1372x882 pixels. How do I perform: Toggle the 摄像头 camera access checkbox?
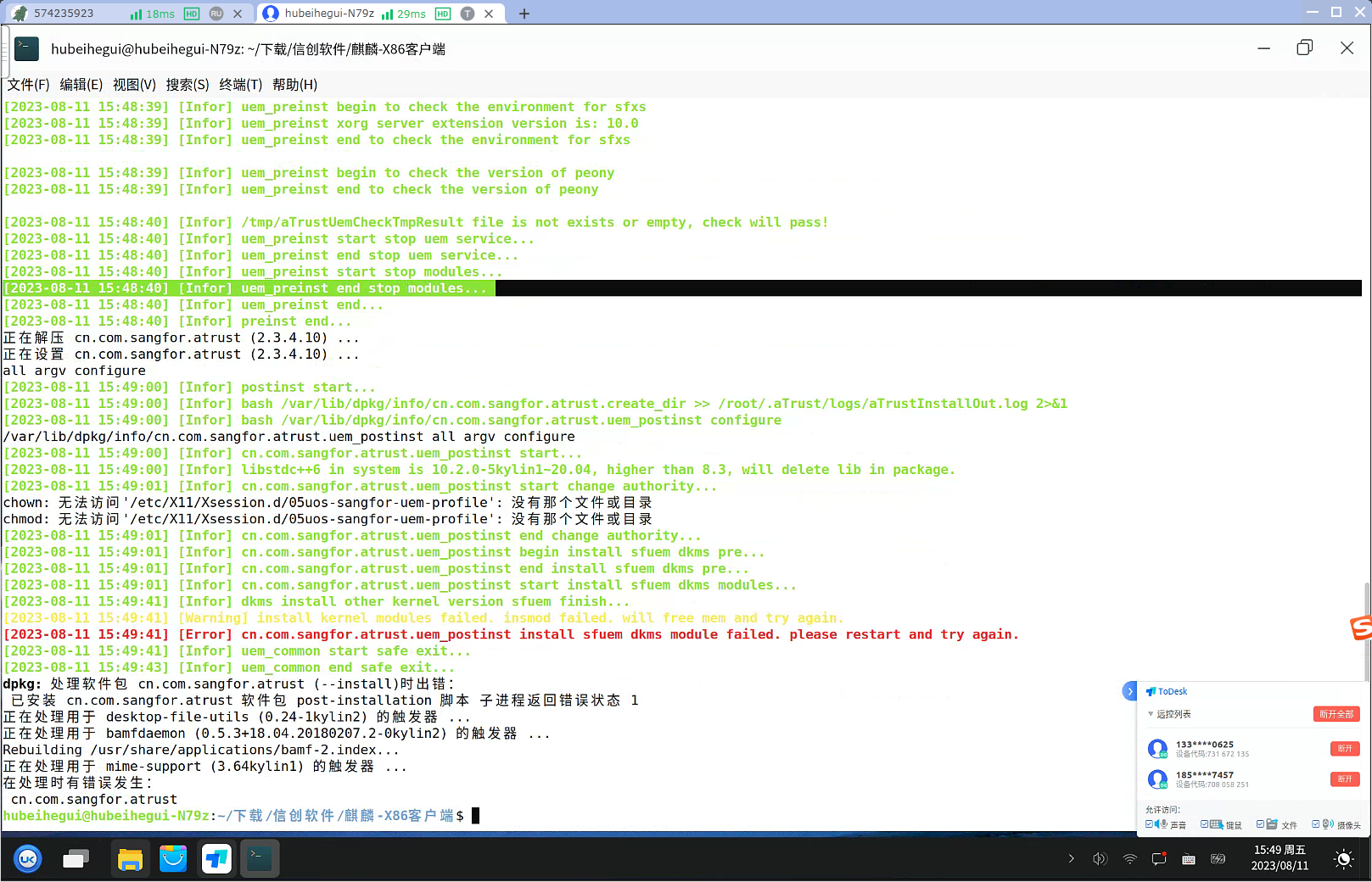1316,824
